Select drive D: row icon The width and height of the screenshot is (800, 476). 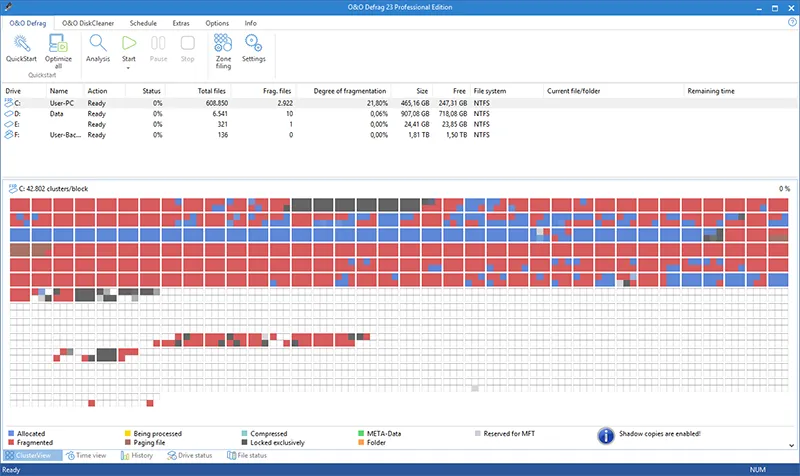[x=9, y=114]
